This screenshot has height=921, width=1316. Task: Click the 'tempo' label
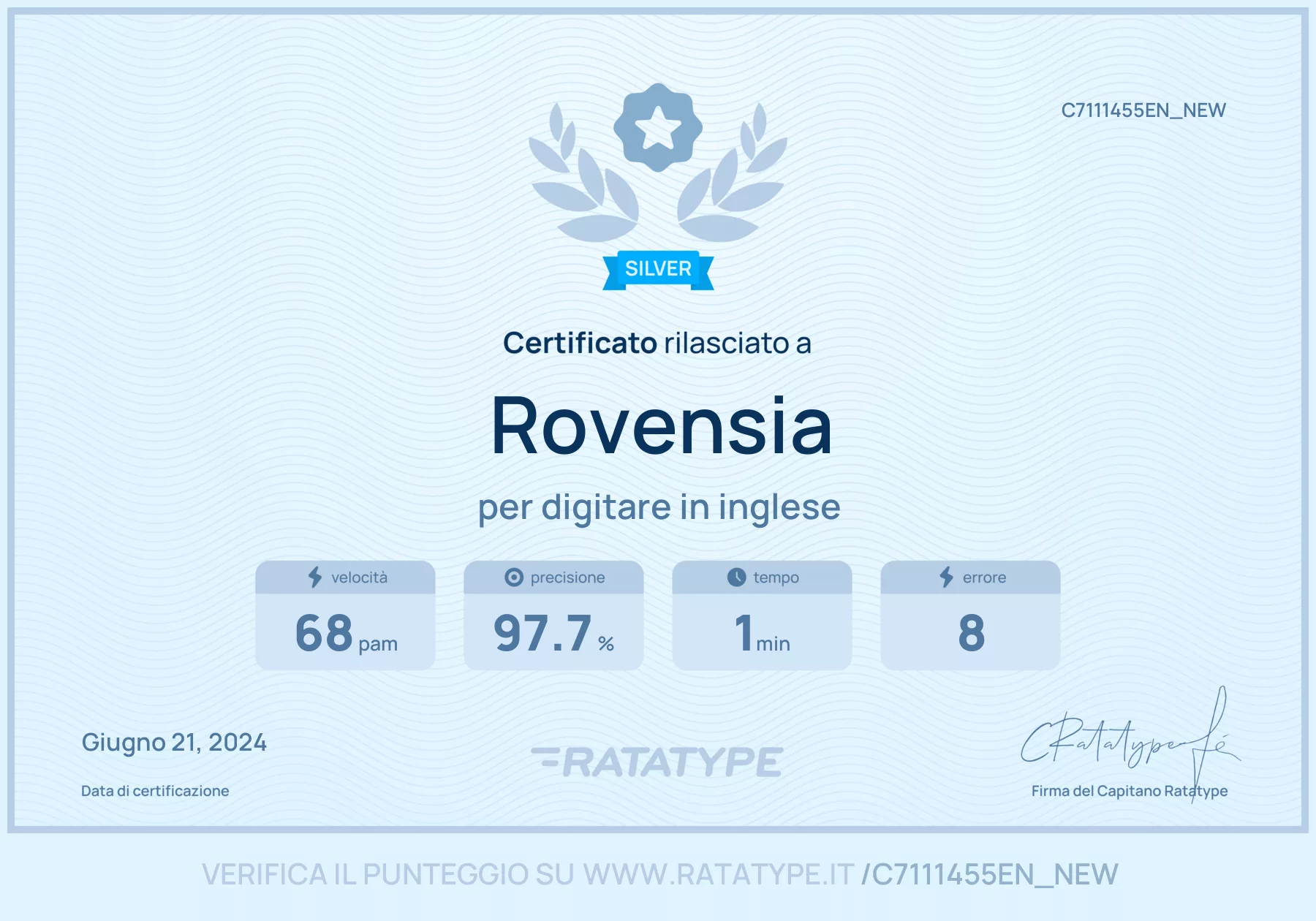point(776,577)
